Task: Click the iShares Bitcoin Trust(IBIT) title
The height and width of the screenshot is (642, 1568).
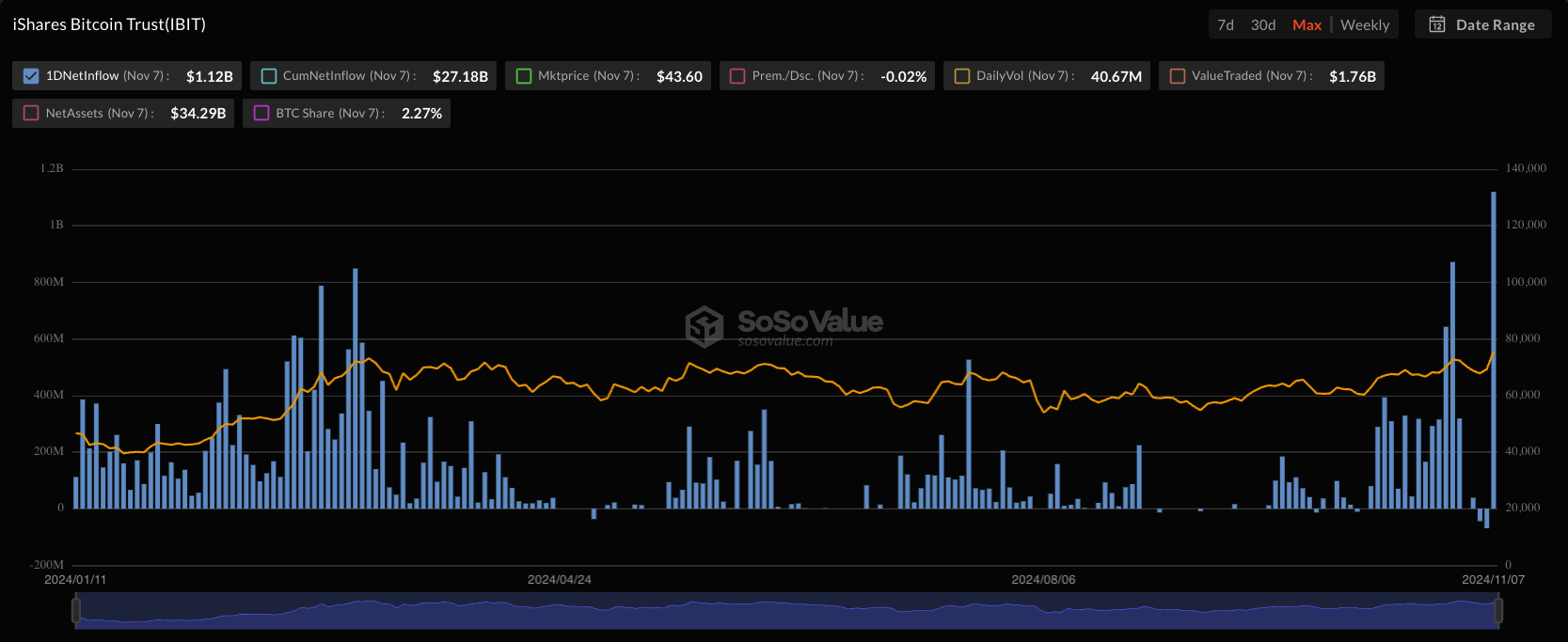Action: (x=109, y=24)
